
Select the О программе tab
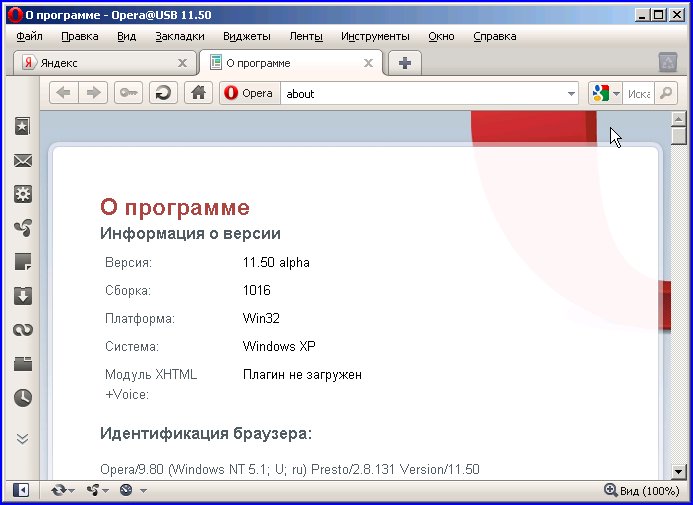pyautogui.click(x=291, y=63)
